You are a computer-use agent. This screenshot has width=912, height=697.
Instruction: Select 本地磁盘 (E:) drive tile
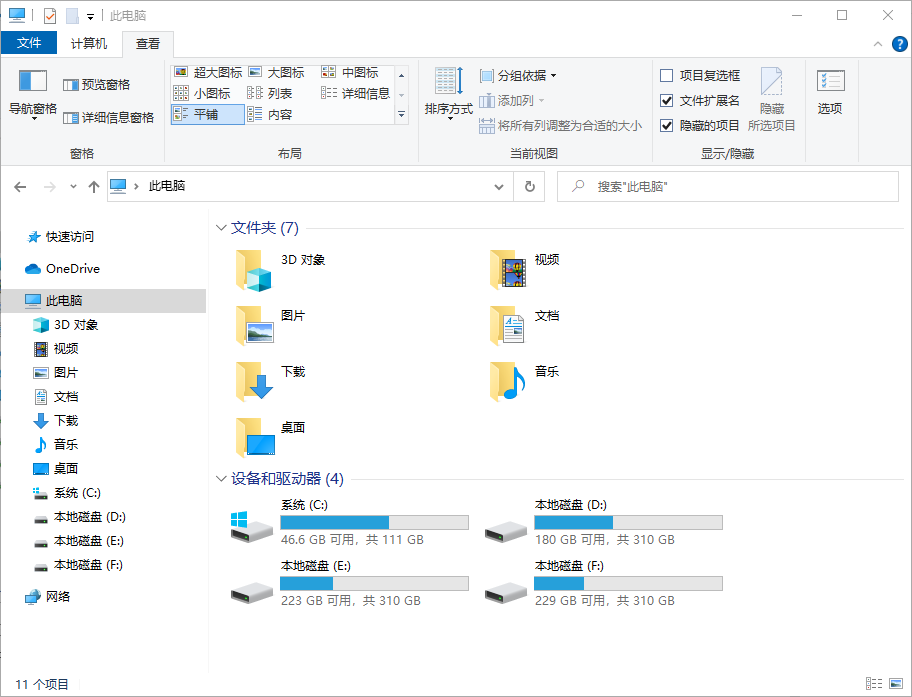pos(350,584)
